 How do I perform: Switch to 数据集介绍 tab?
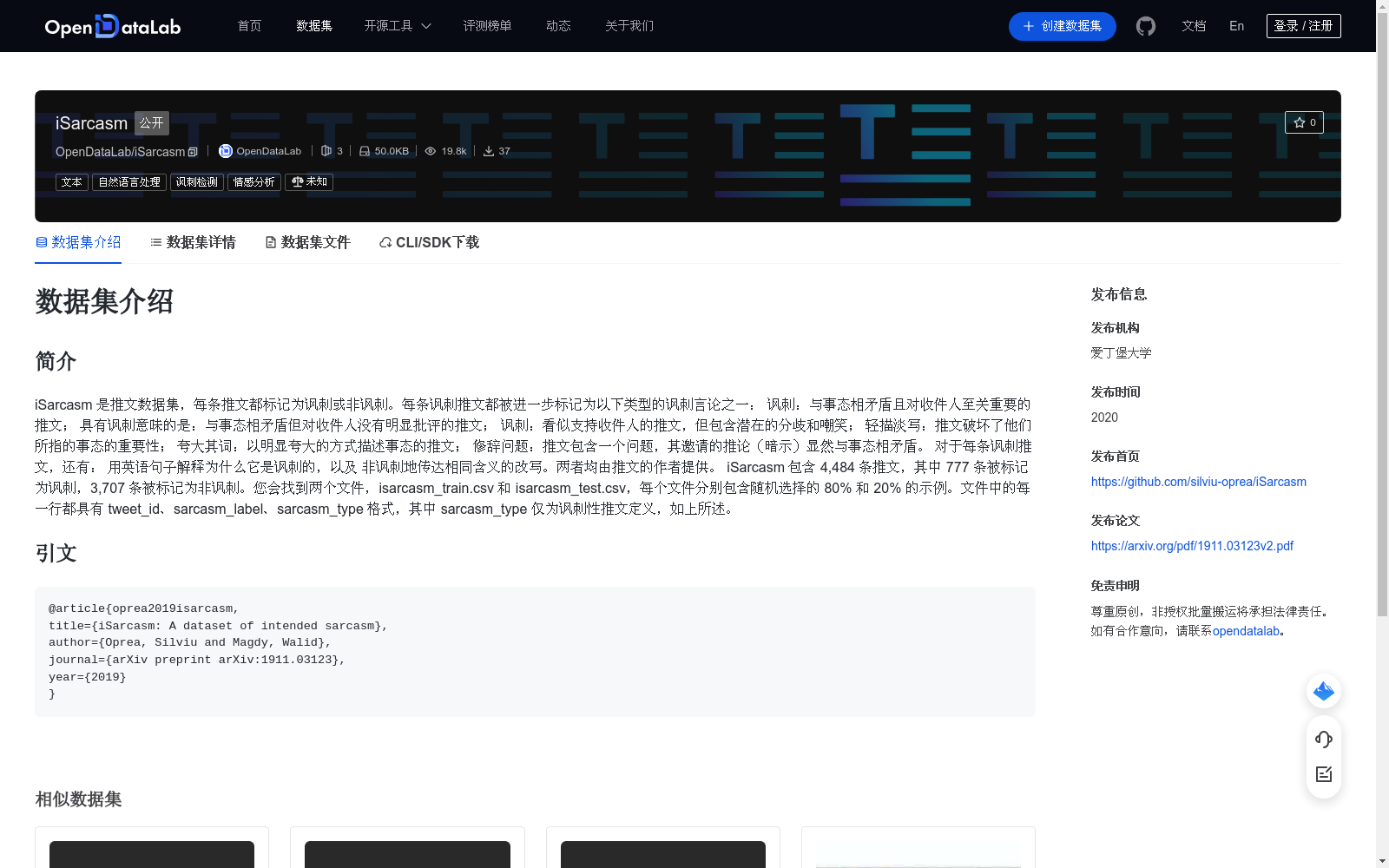[78, 242]
